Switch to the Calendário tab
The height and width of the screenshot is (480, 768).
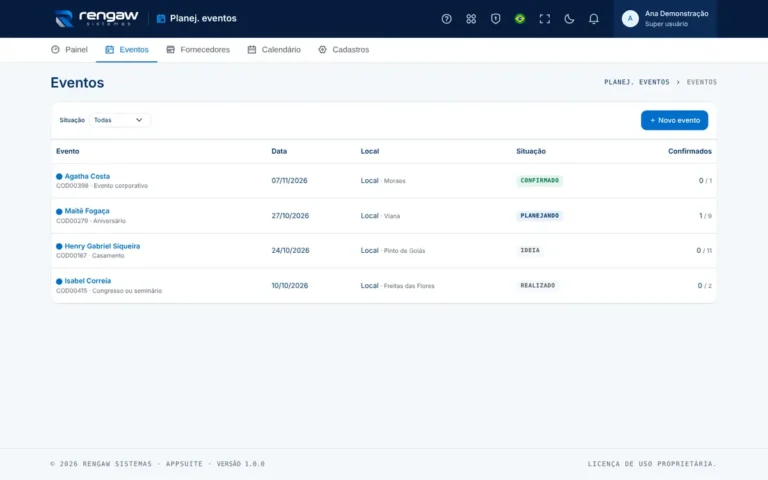pyautogui.click(x=274, y=49)
